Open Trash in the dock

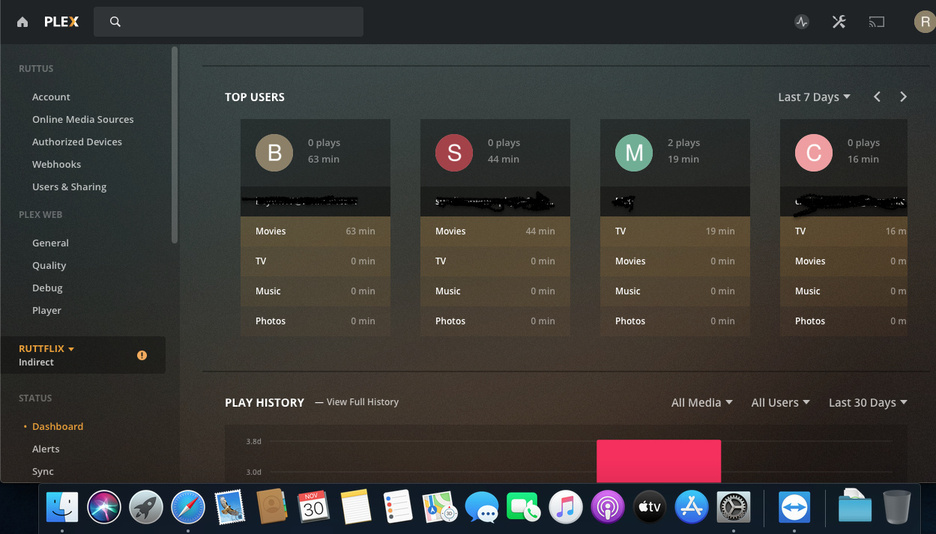click(x=897, y=507)
